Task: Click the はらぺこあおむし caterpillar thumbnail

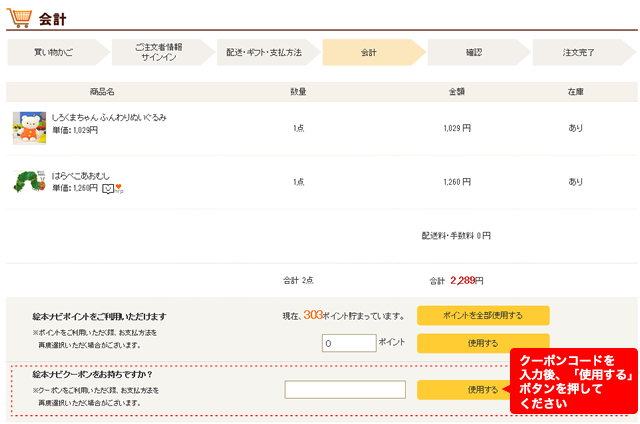Action: (x=29, y=182)
